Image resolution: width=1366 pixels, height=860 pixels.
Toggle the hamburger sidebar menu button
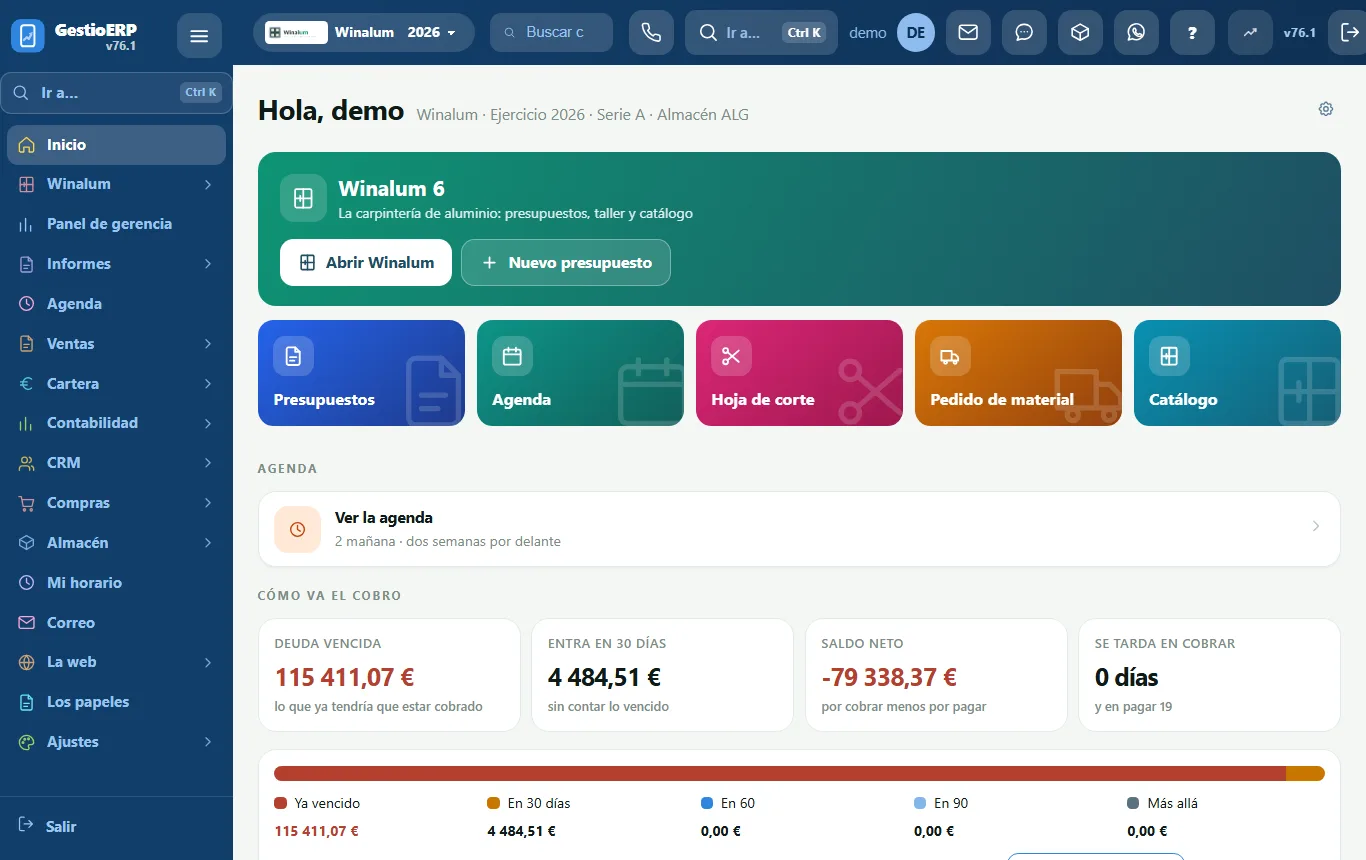[199, 37]
